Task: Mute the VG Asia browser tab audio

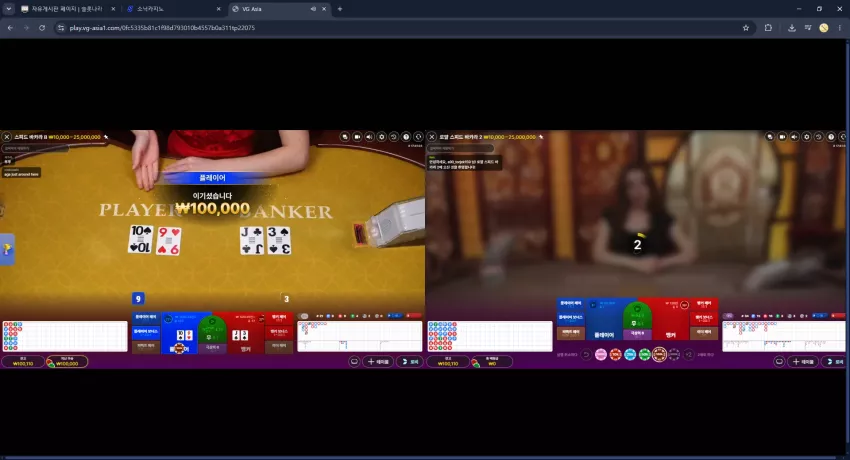Action: point(313,9)
